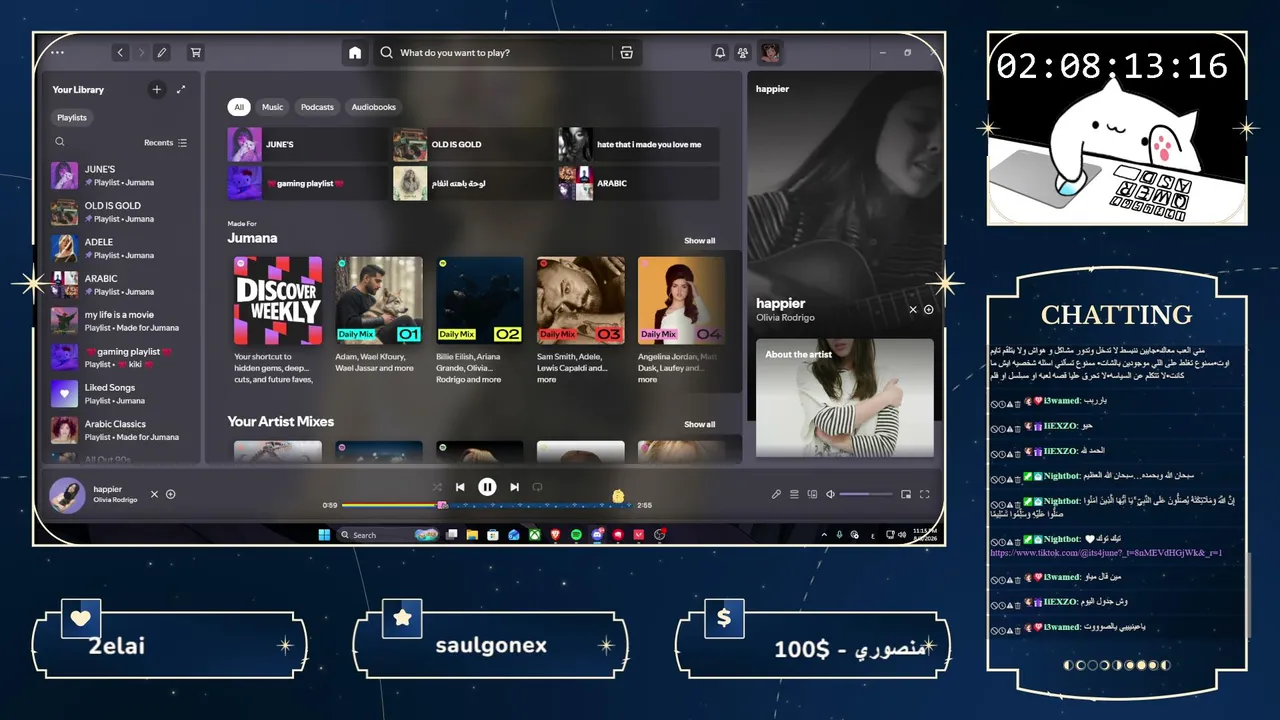Dismiss happier song in bottom player bar

pyautogui.click(x=154, y=494)
